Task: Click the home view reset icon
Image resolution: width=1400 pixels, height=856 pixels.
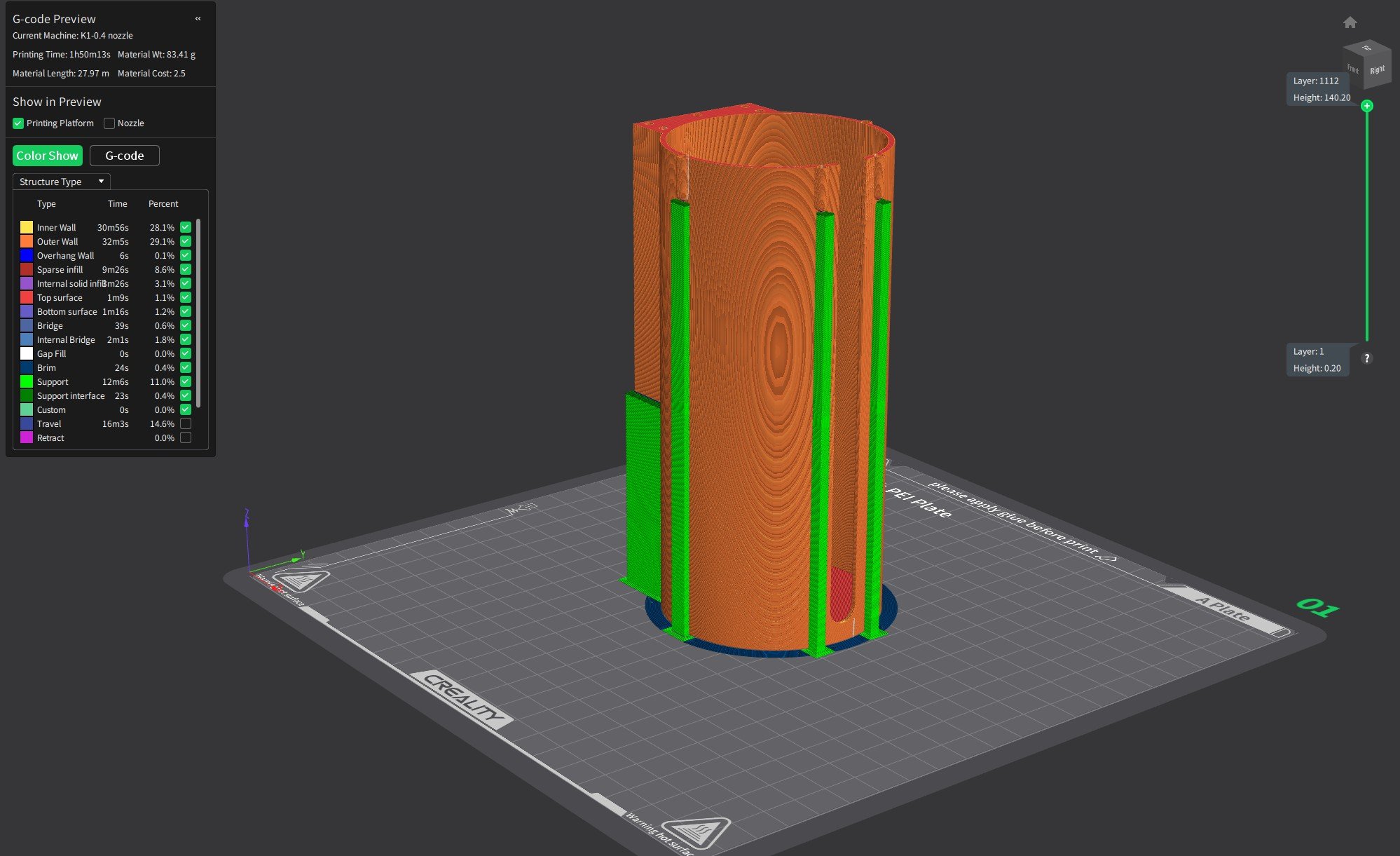Action: 1350,22
